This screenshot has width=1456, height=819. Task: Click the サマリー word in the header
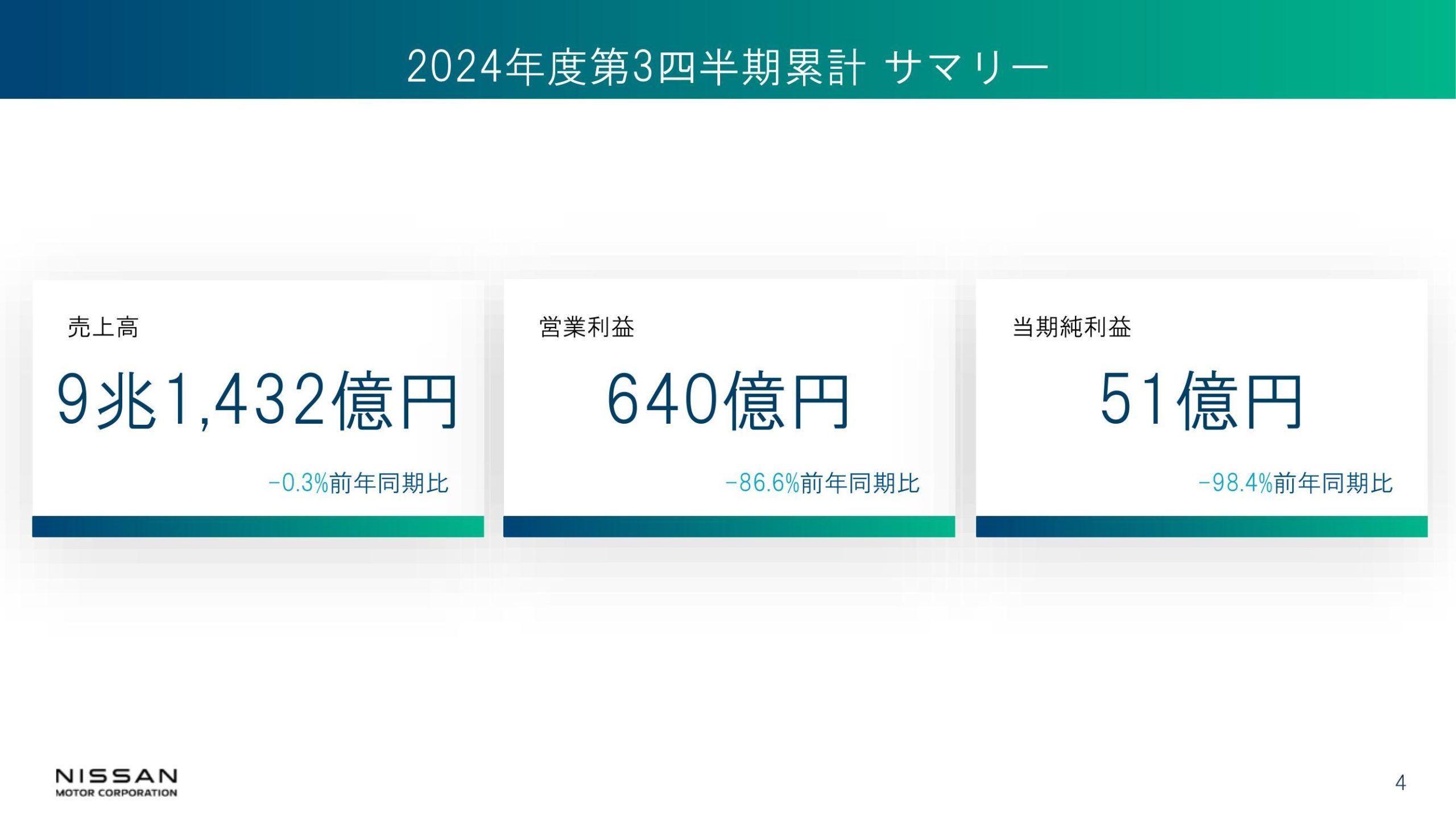pyautogui.click(x=967, y=67)
